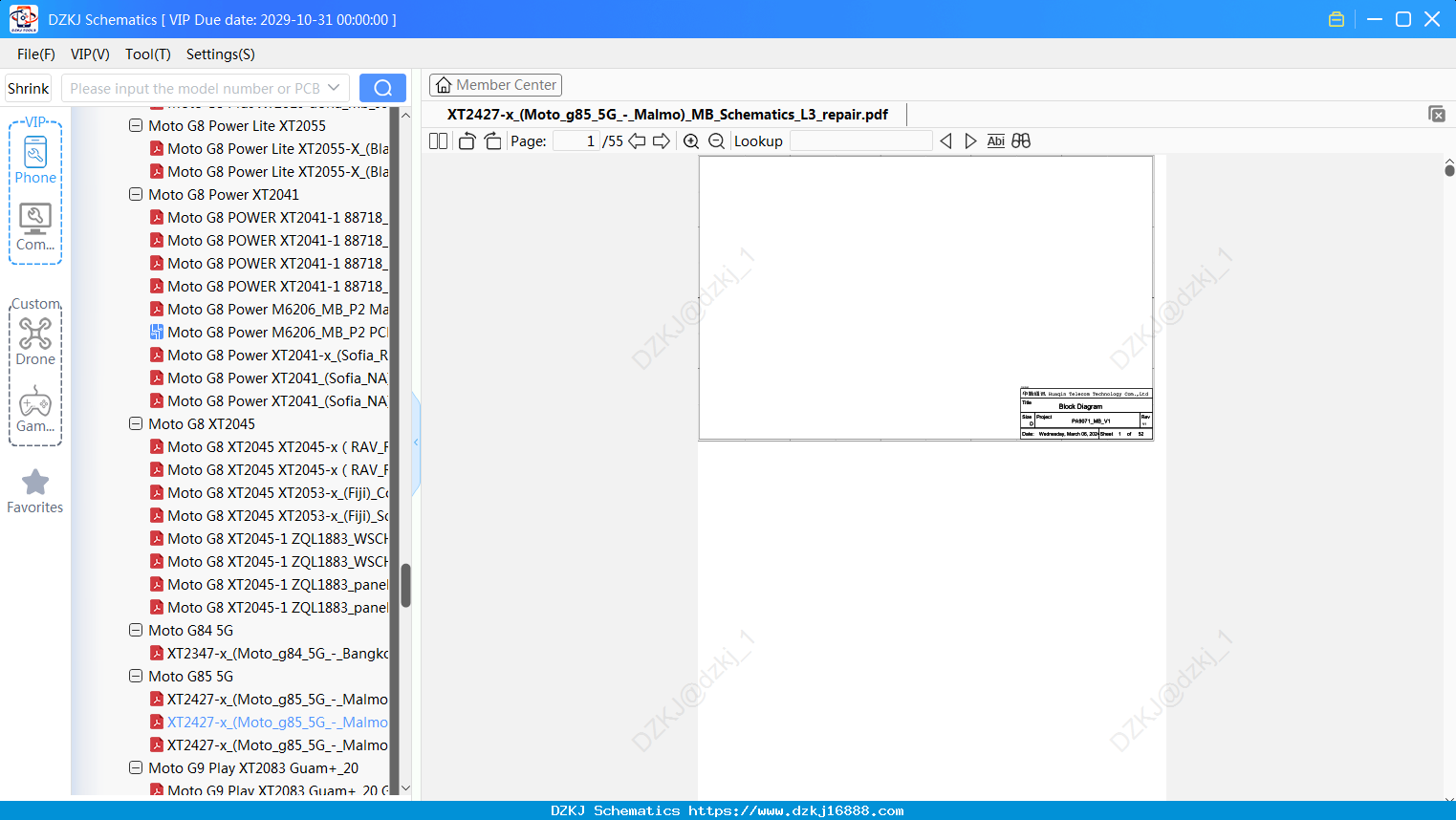Open the File(F) menu
This screenshot has height=820, width=1456.
36,54
